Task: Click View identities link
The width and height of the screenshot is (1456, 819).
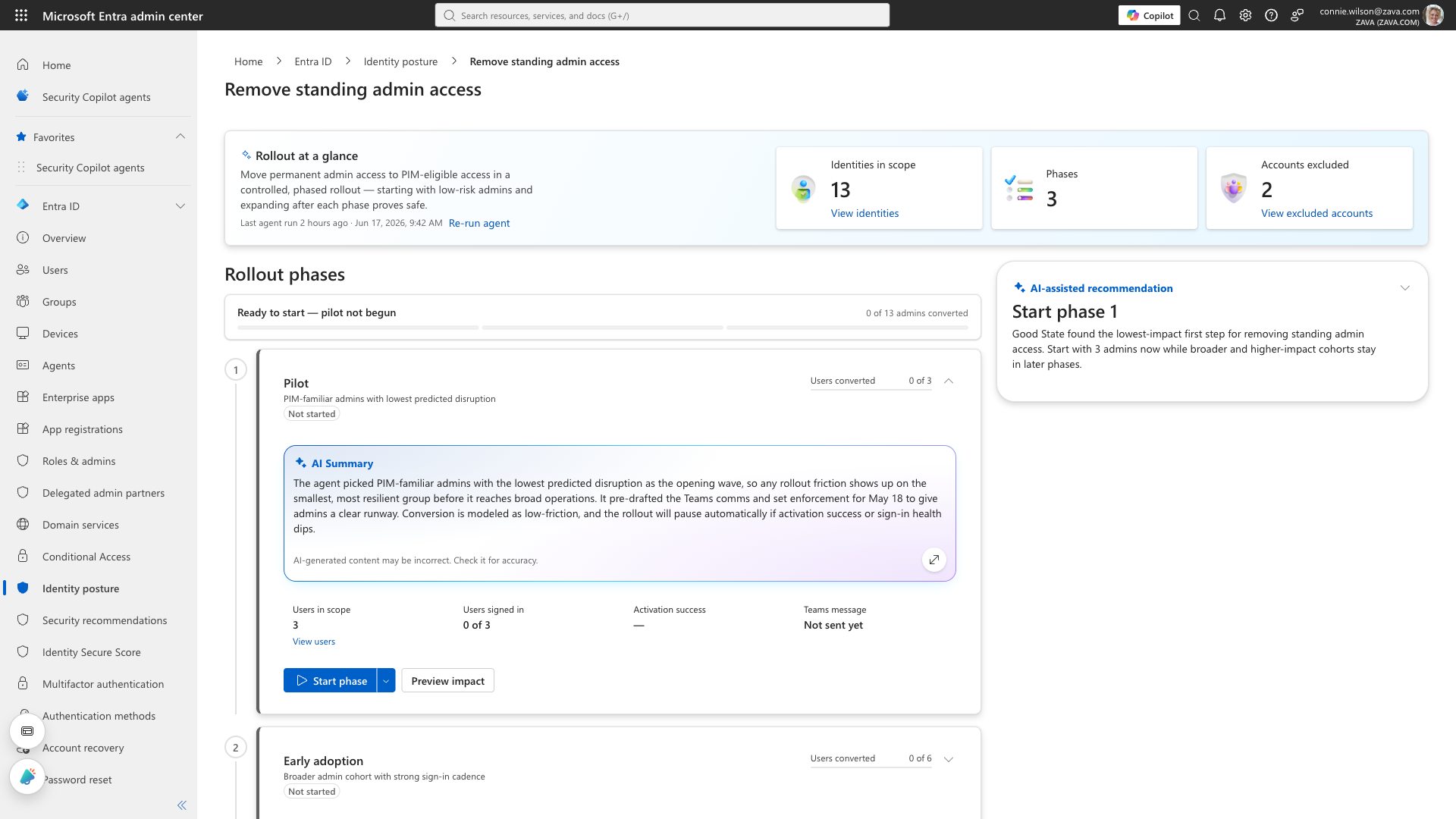Action: tap(864, 213)
